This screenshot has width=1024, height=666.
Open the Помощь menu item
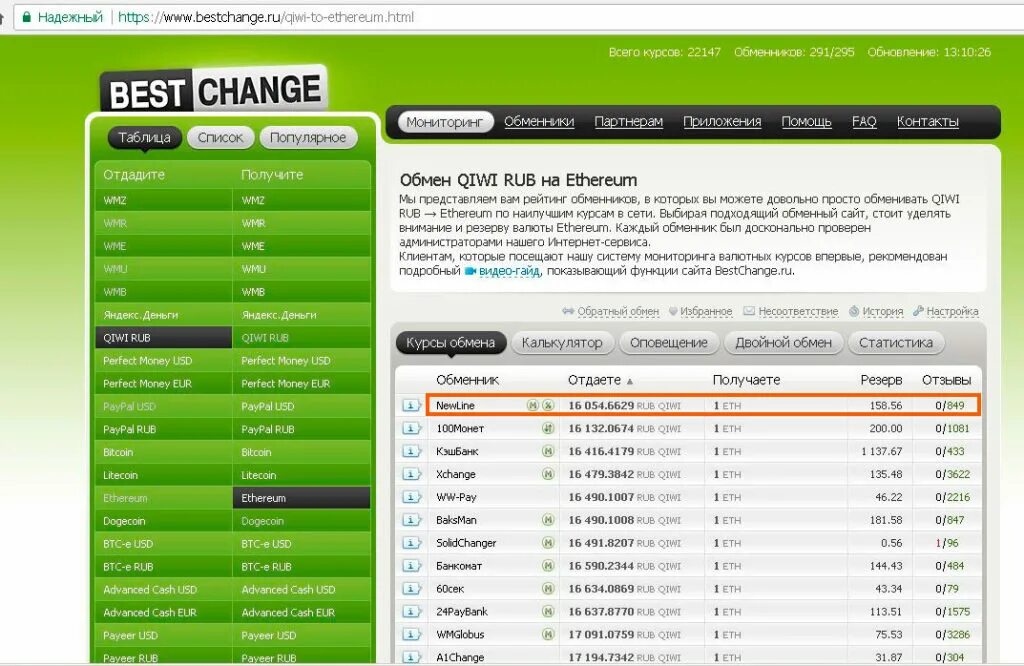[x=806, y=121]
